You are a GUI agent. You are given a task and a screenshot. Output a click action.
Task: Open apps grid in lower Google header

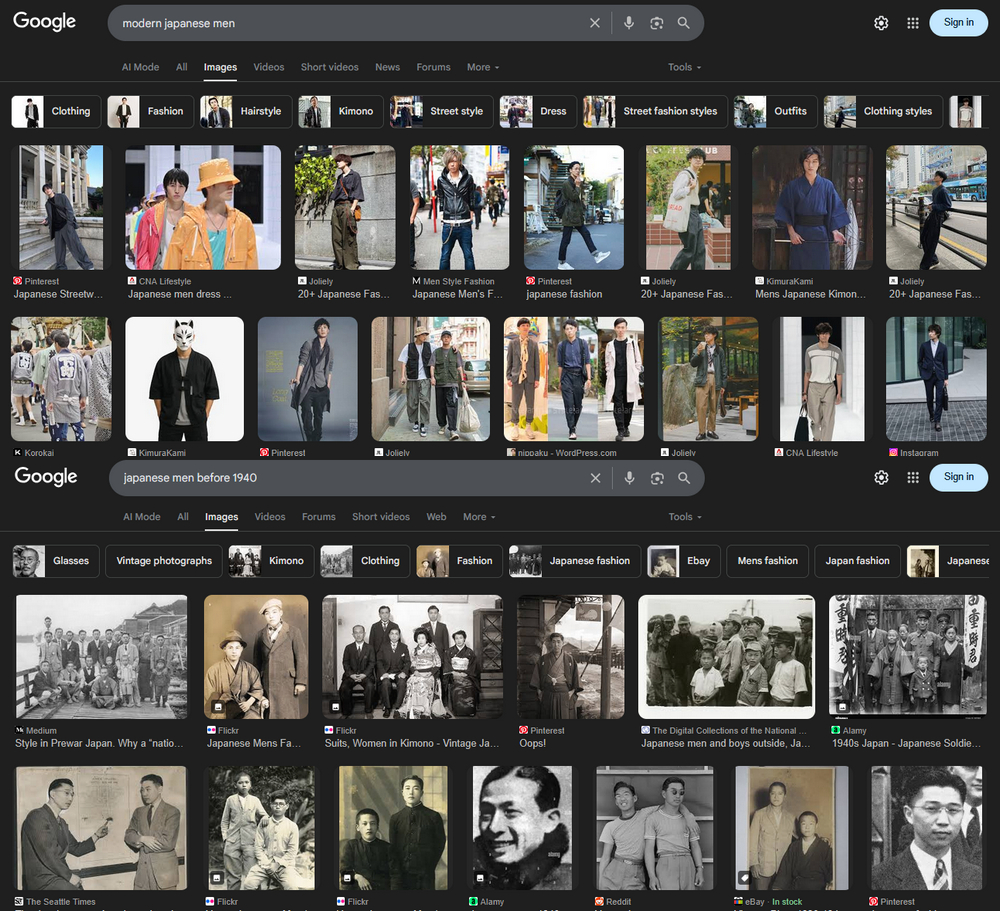click(x=913, y=477)
